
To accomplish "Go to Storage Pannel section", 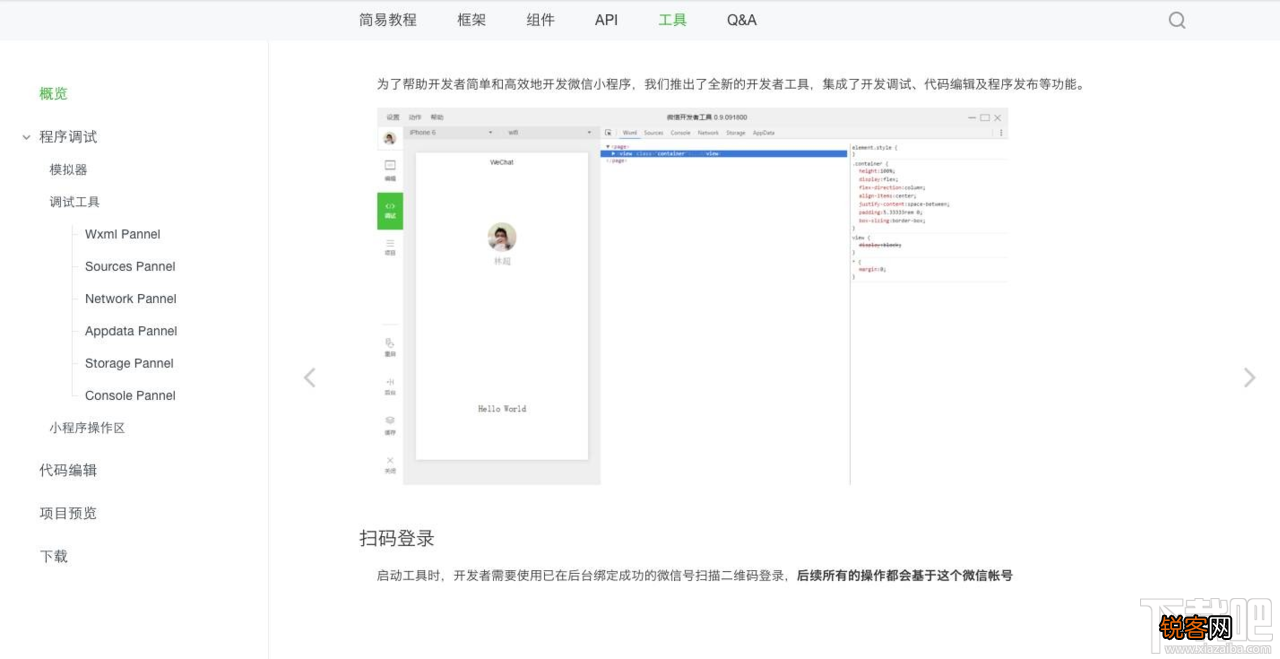I will click(129, 363).
